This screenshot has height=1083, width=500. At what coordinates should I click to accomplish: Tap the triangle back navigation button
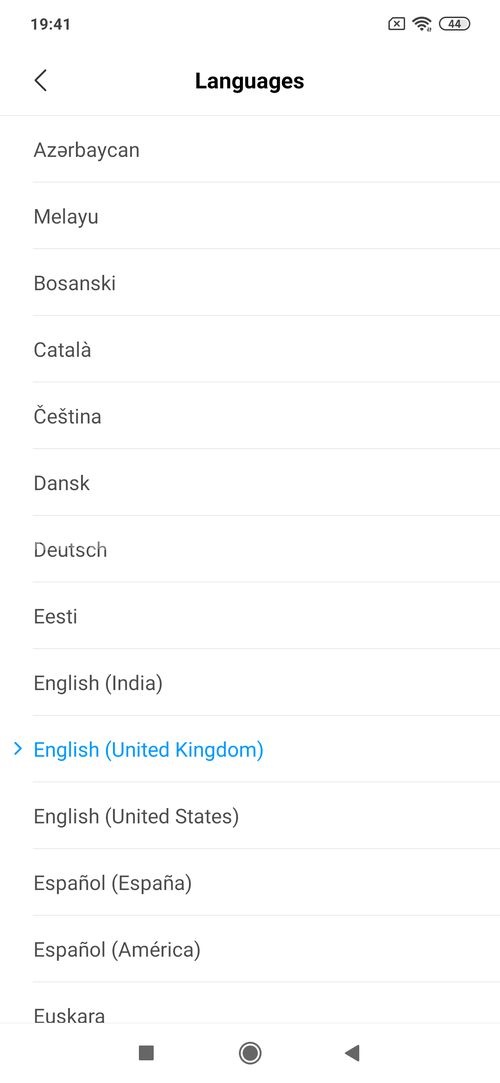click(352, 1053)
